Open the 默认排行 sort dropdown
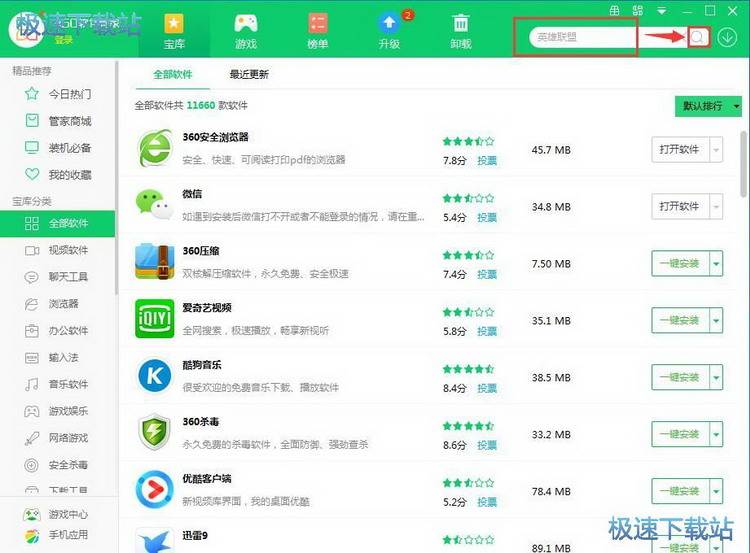Viewport: 750px width, 553px height. (x=708, y=106)
